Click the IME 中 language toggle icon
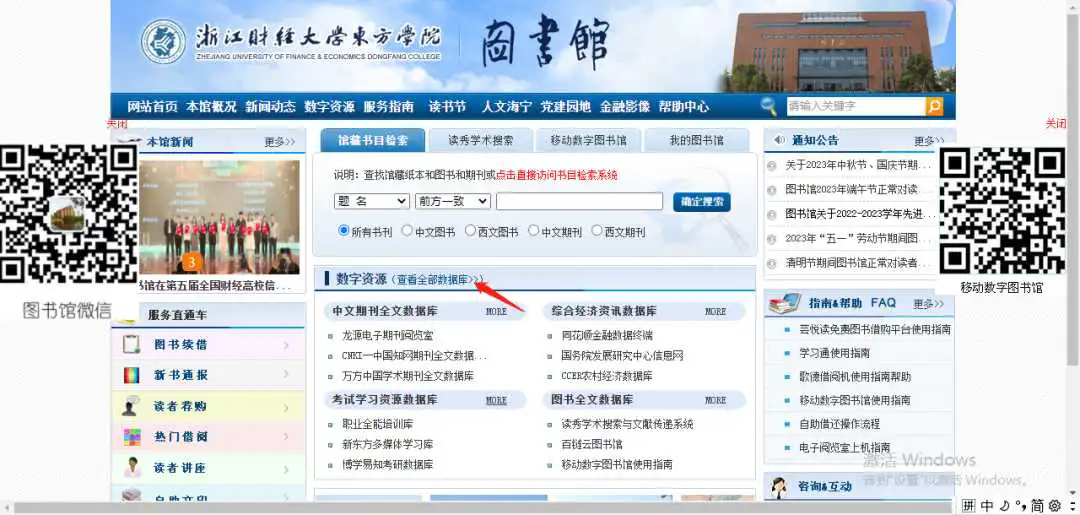 pyautogui.click(x=987, y=505)
